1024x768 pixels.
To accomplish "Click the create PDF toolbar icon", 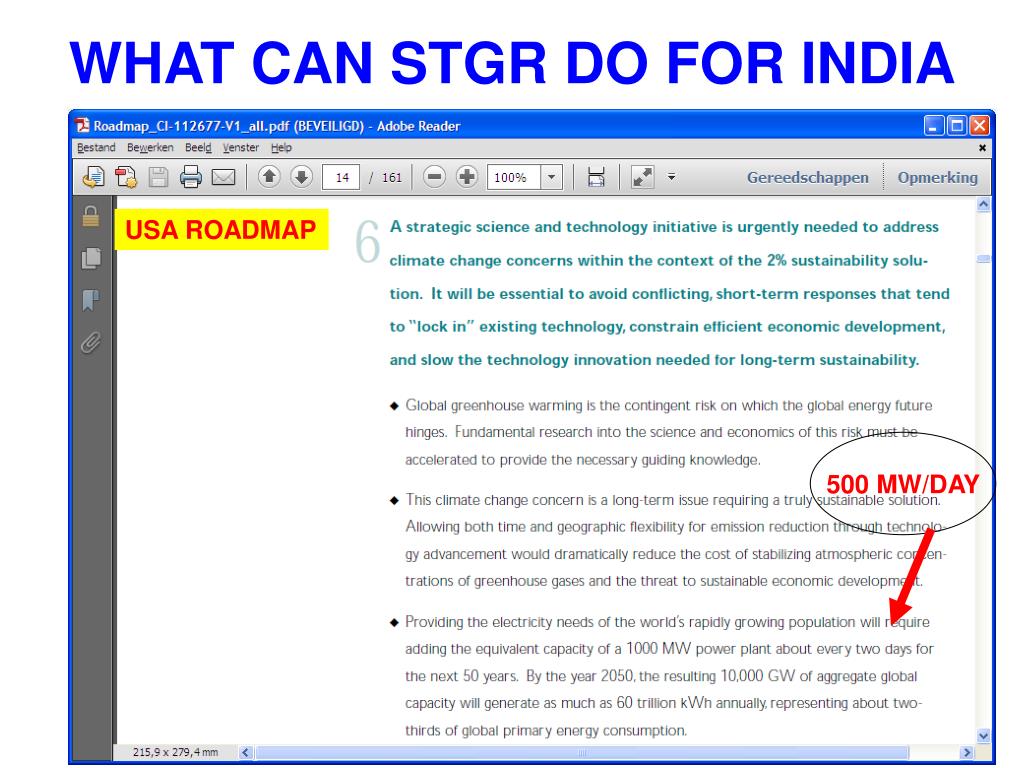I will [x=125, y=177].
